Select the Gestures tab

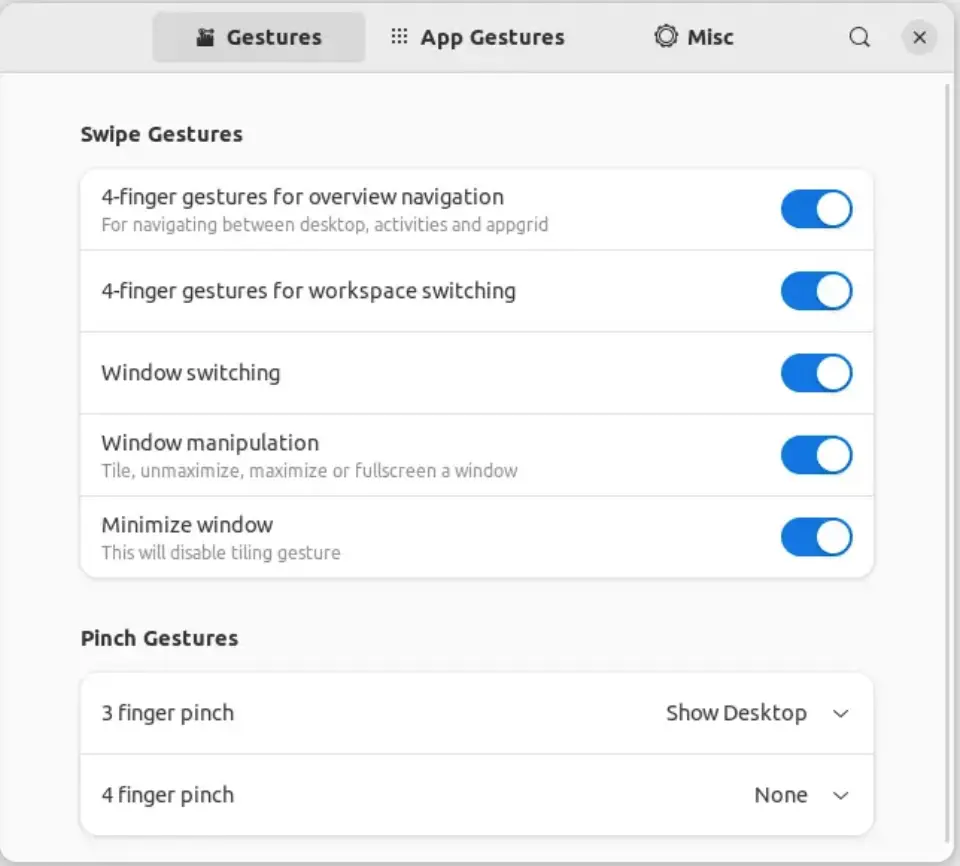tap(258, 37)
